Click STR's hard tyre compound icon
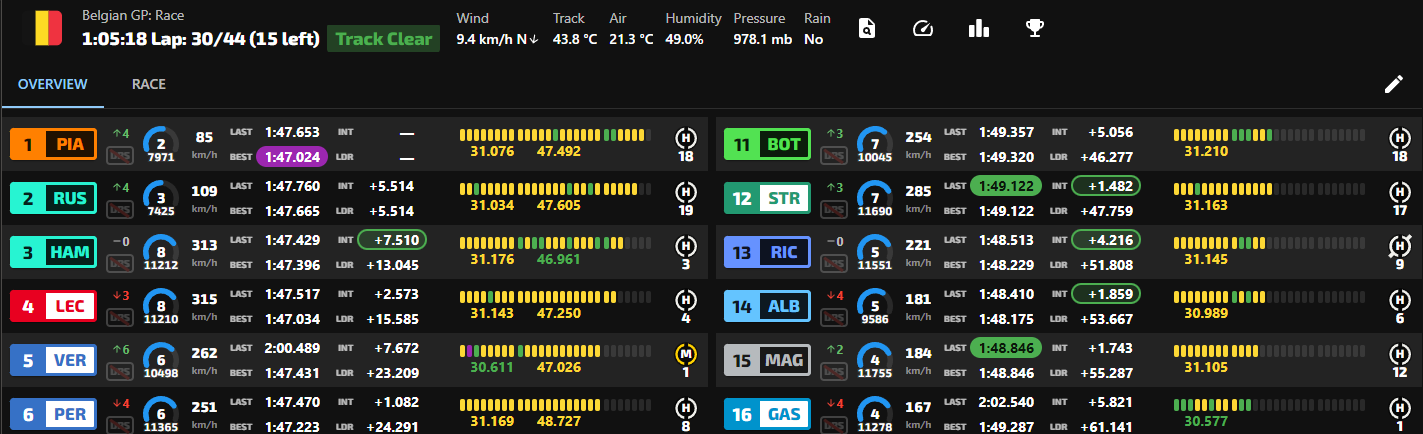 pos(1400,190)
